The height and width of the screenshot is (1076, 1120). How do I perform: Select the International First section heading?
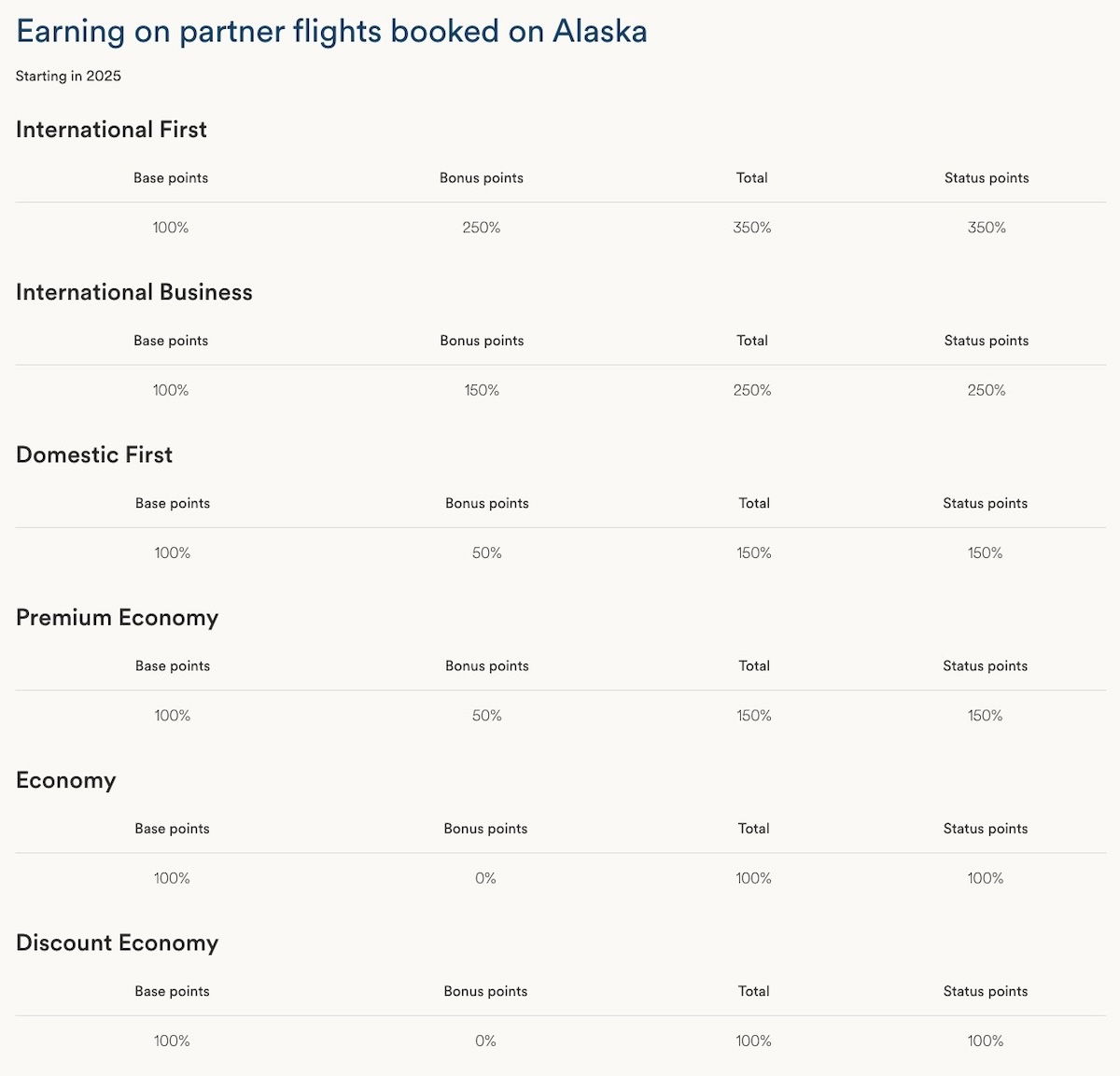pos(111,130)
